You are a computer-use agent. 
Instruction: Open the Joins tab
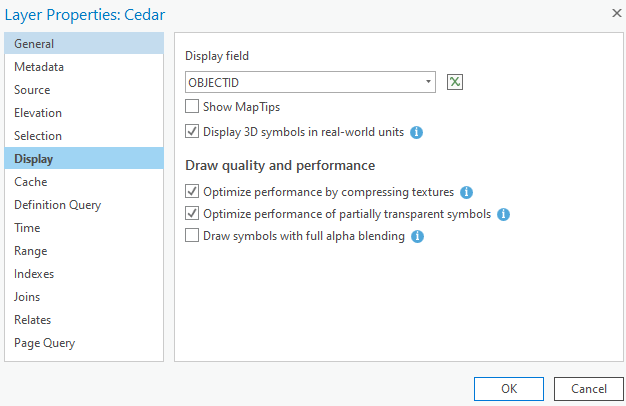coord(28,297)
